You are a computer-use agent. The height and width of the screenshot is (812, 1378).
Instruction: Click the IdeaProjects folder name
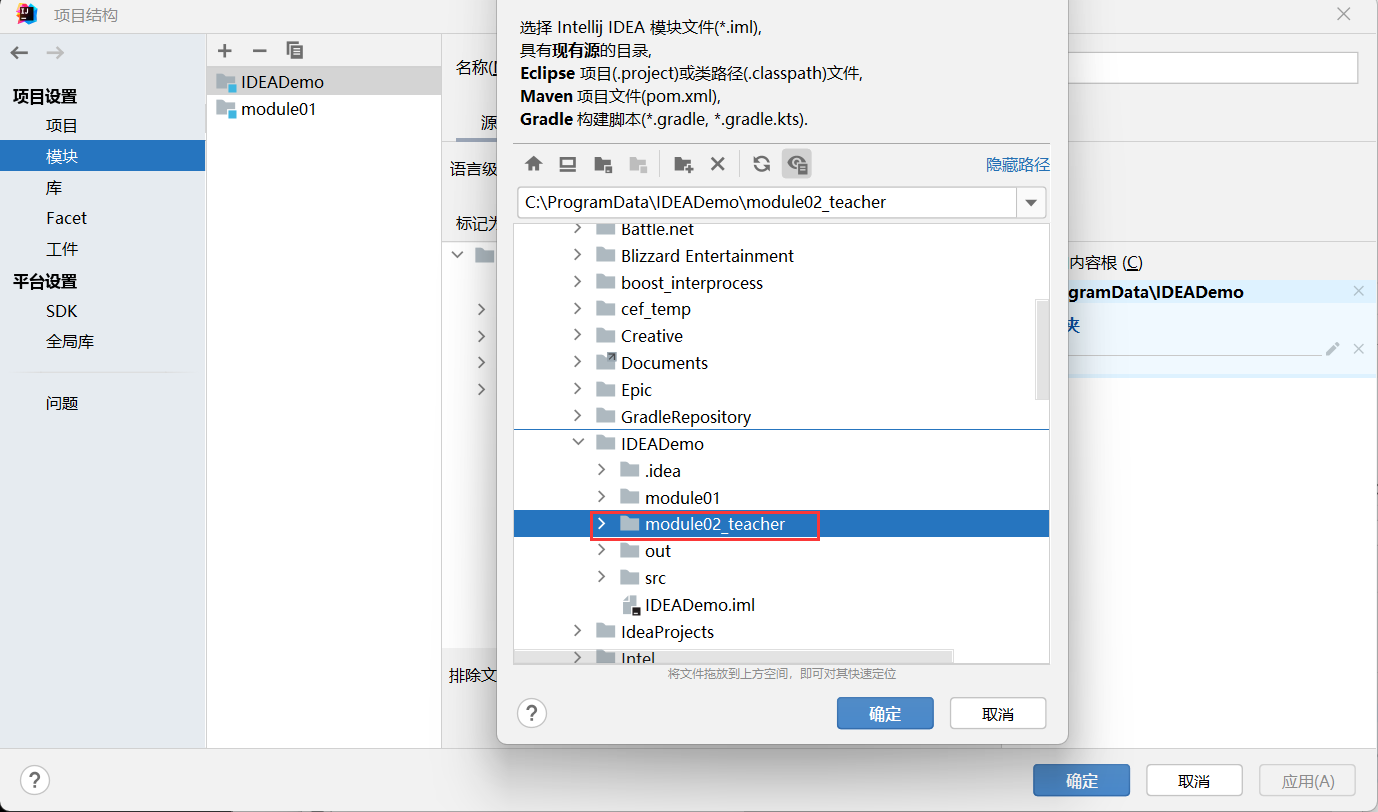click(x=667, y=632)
